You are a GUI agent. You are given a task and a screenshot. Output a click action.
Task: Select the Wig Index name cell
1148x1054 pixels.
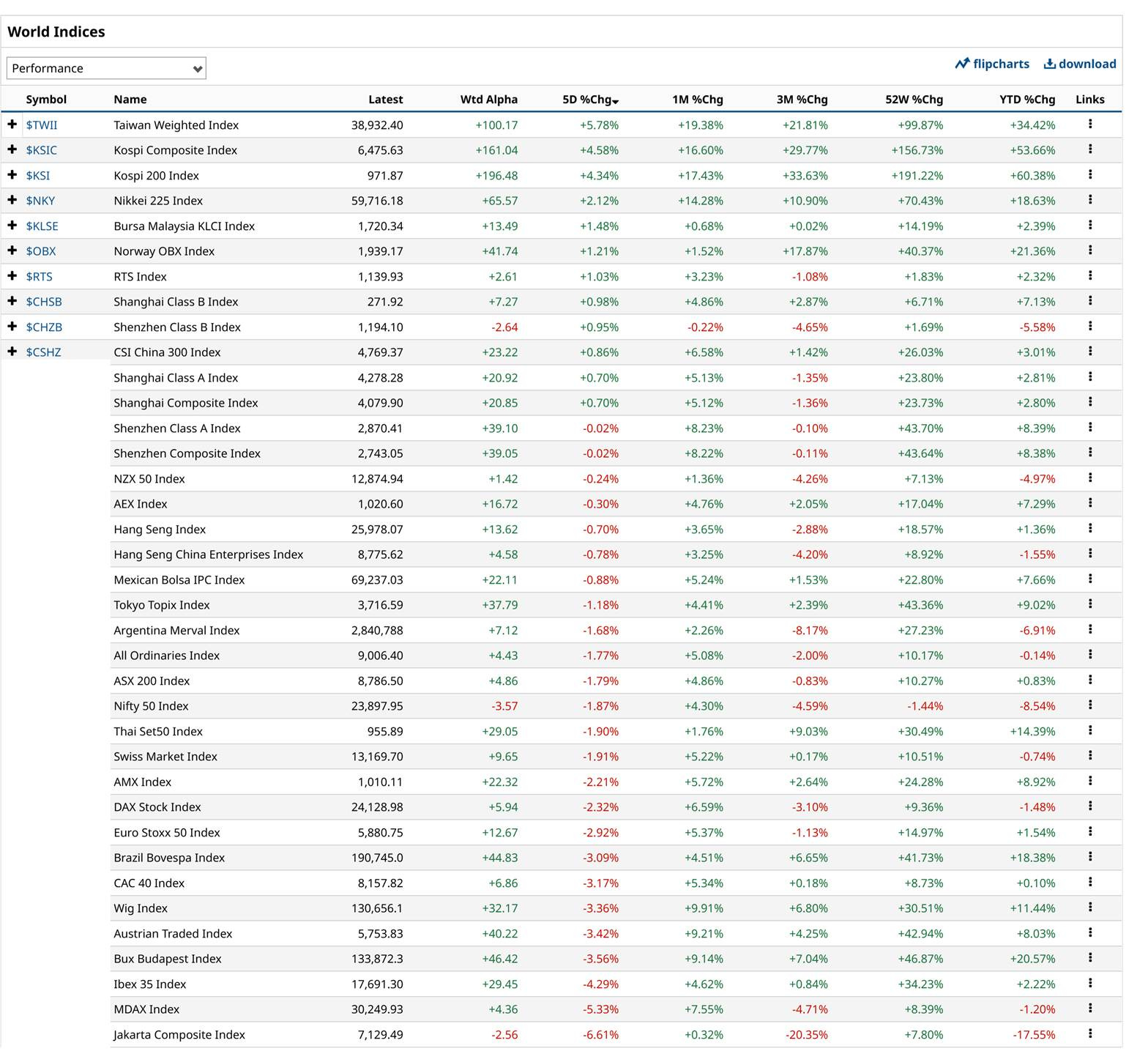pyautogui.click(x=141, y=908)
